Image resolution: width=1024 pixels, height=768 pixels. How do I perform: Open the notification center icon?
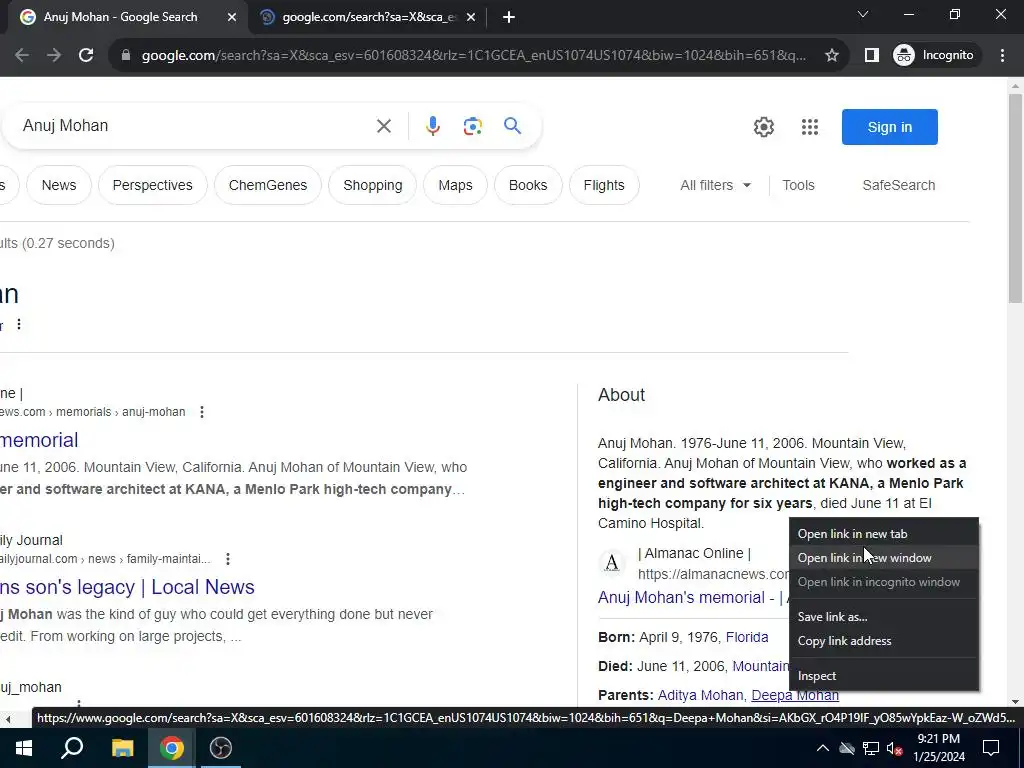click(991, 748)
